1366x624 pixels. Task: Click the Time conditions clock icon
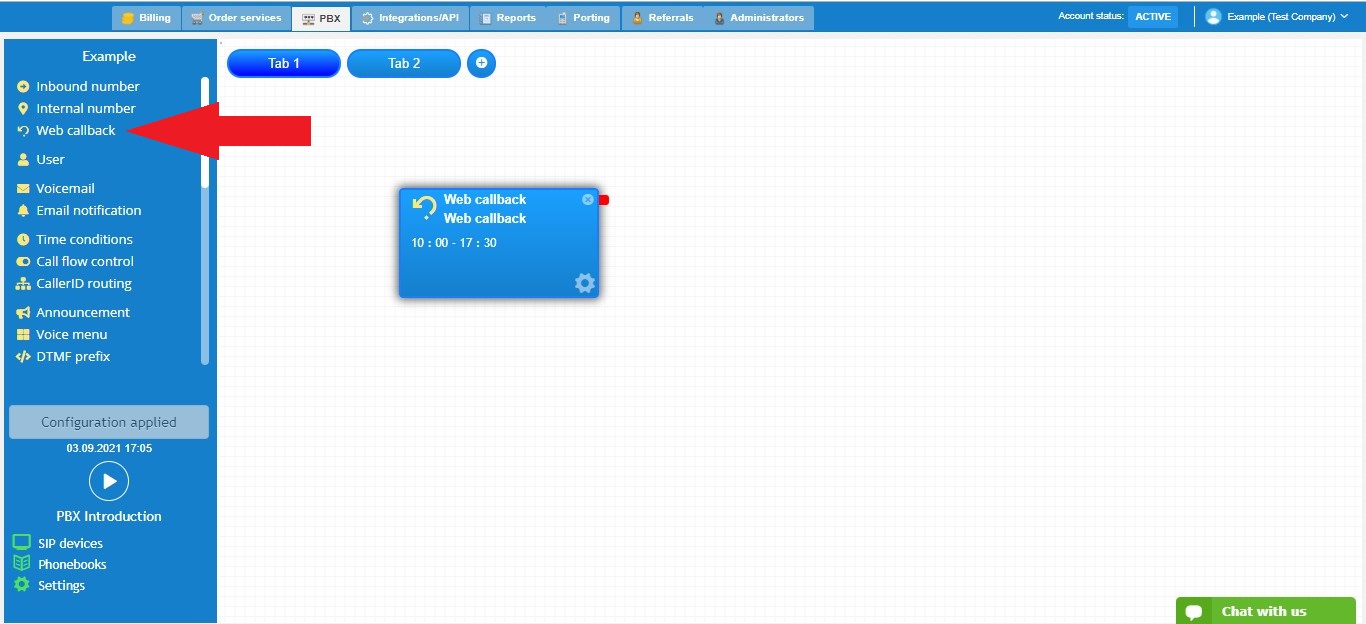[x=24, y=239]
